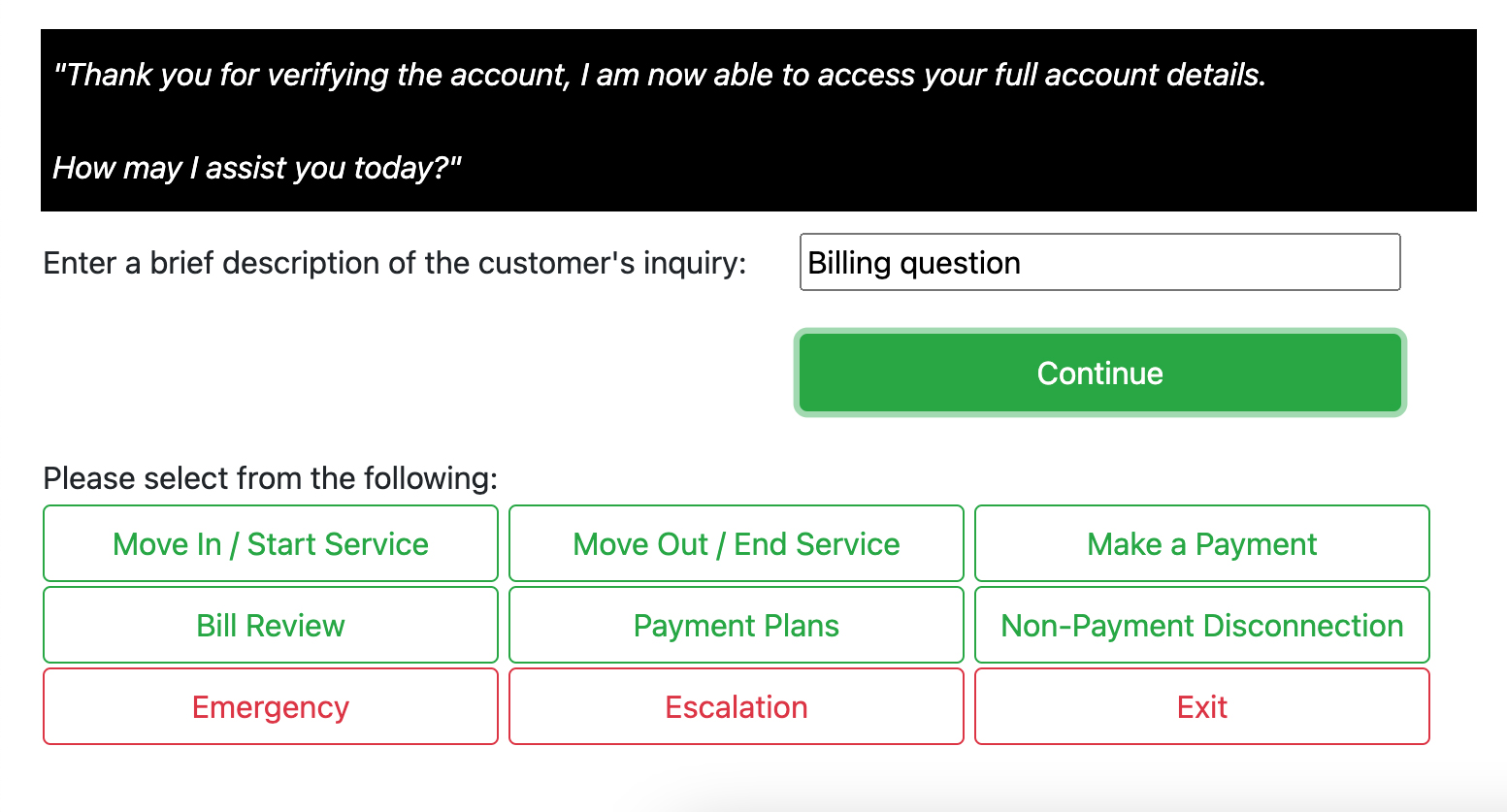Click the Exit button
This screenshot has width=1507, height=812.
[x=1201, y=707]
